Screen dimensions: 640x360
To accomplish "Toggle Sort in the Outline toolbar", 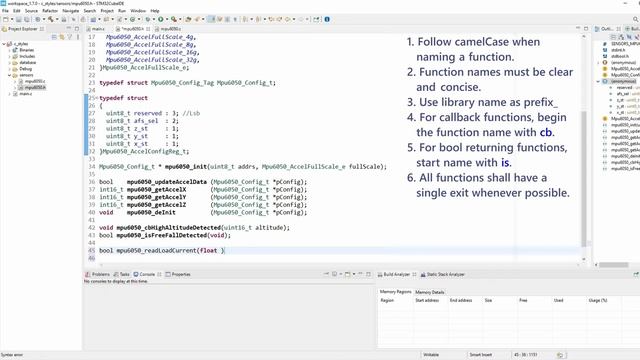I will (x=621, y=37).
